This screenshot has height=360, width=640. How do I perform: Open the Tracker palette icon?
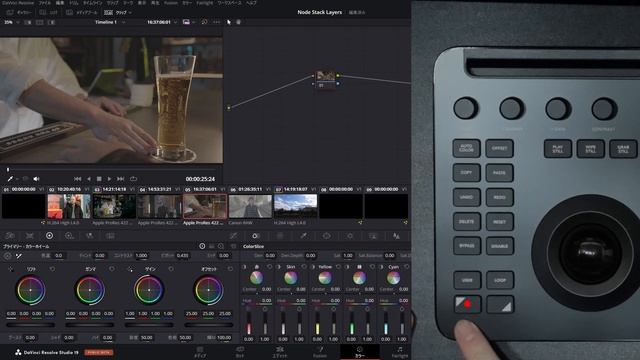tap(350, 236)
